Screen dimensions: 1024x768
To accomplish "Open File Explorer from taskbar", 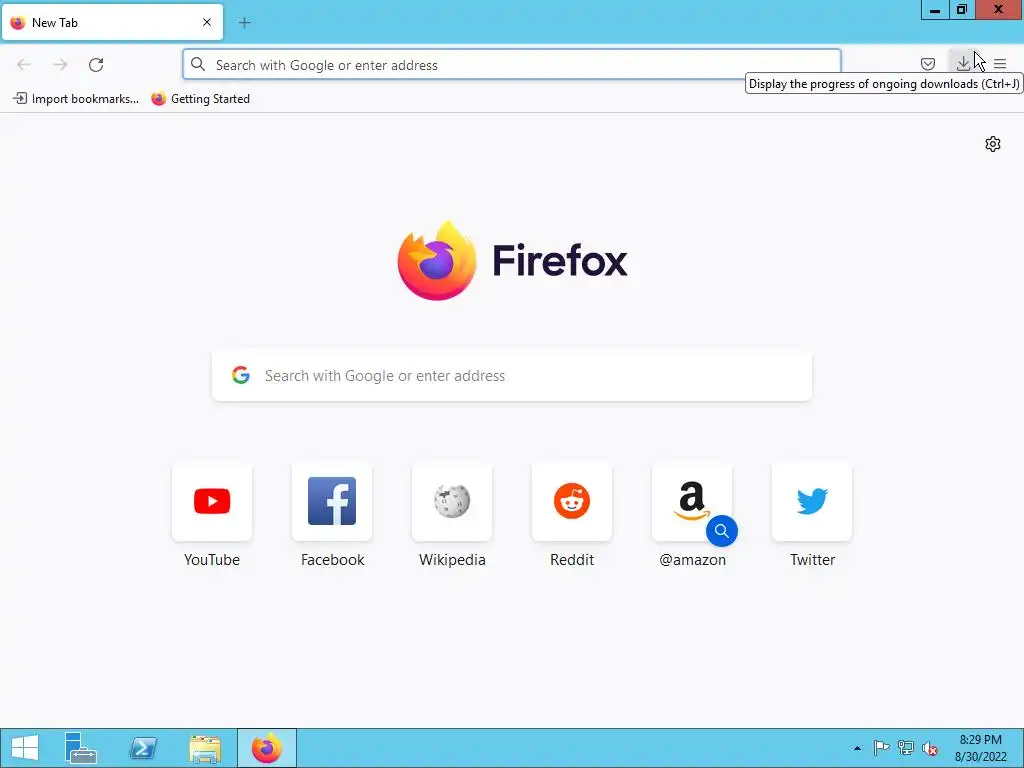I will (x=205, y=748).
